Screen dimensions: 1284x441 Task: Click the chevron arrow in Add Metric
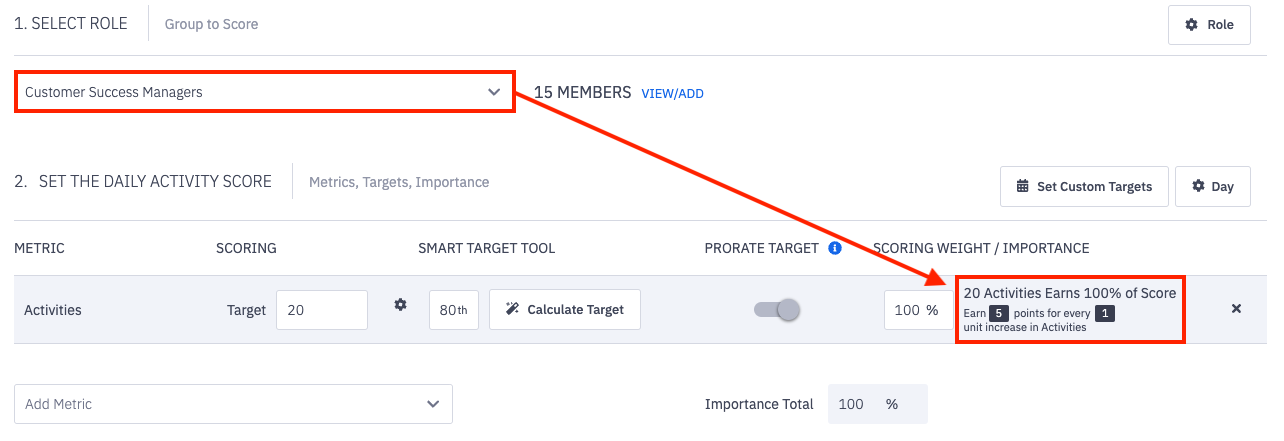click(433, 404)
